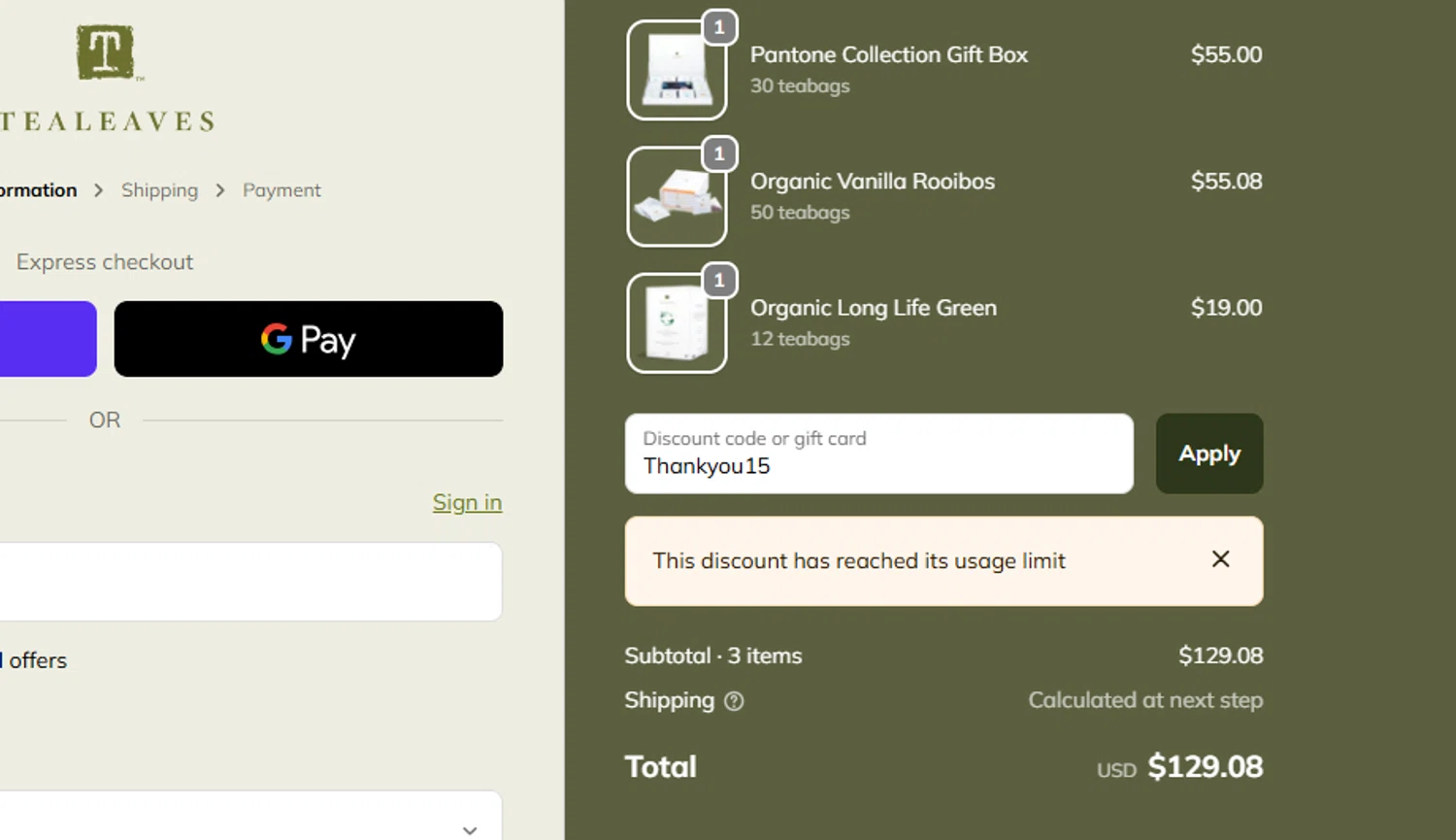Click the total amount $129.08 in bold
Screen dimensions: 1456x840
[x=1206, y=766]
